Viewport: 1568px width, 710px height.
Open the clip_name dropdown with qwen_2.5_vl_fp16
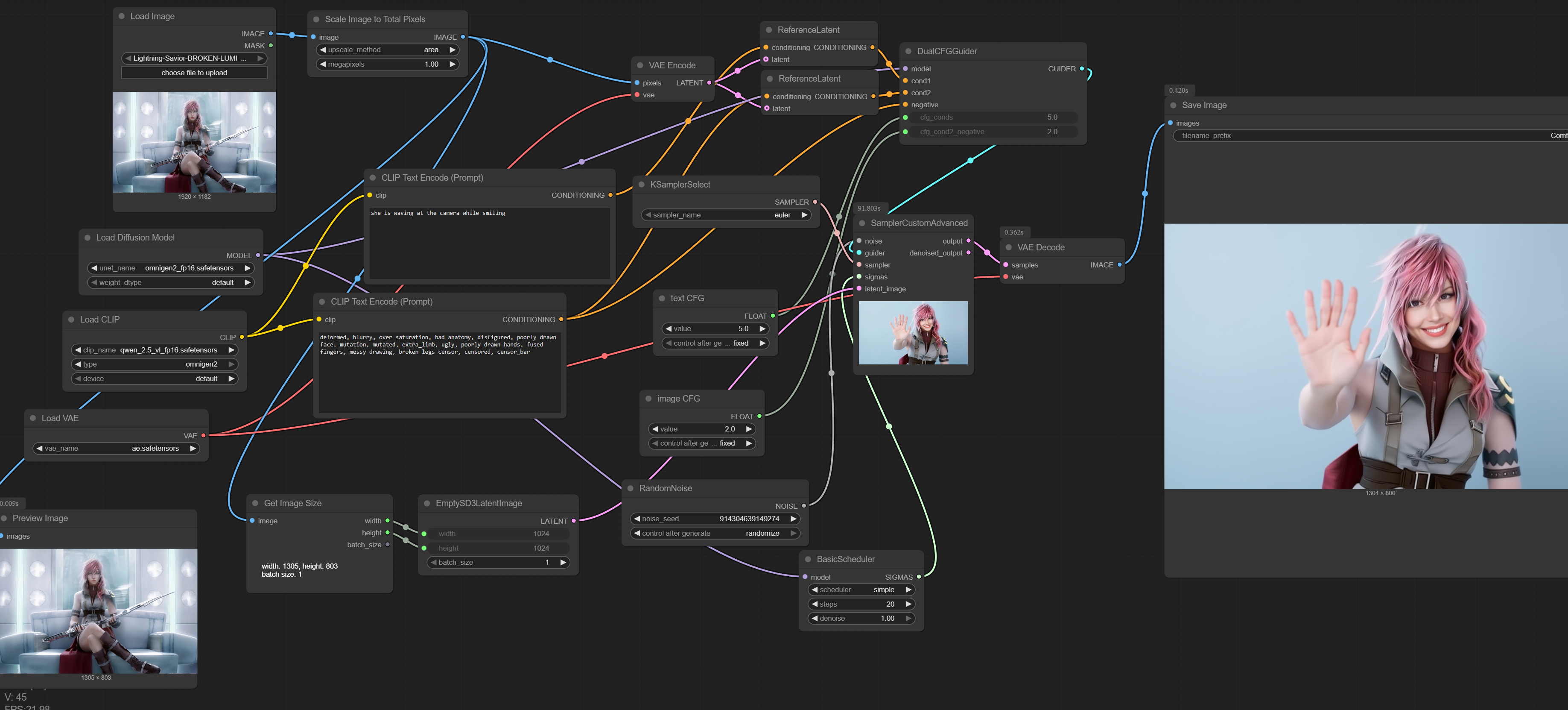[x=155, y=350]
